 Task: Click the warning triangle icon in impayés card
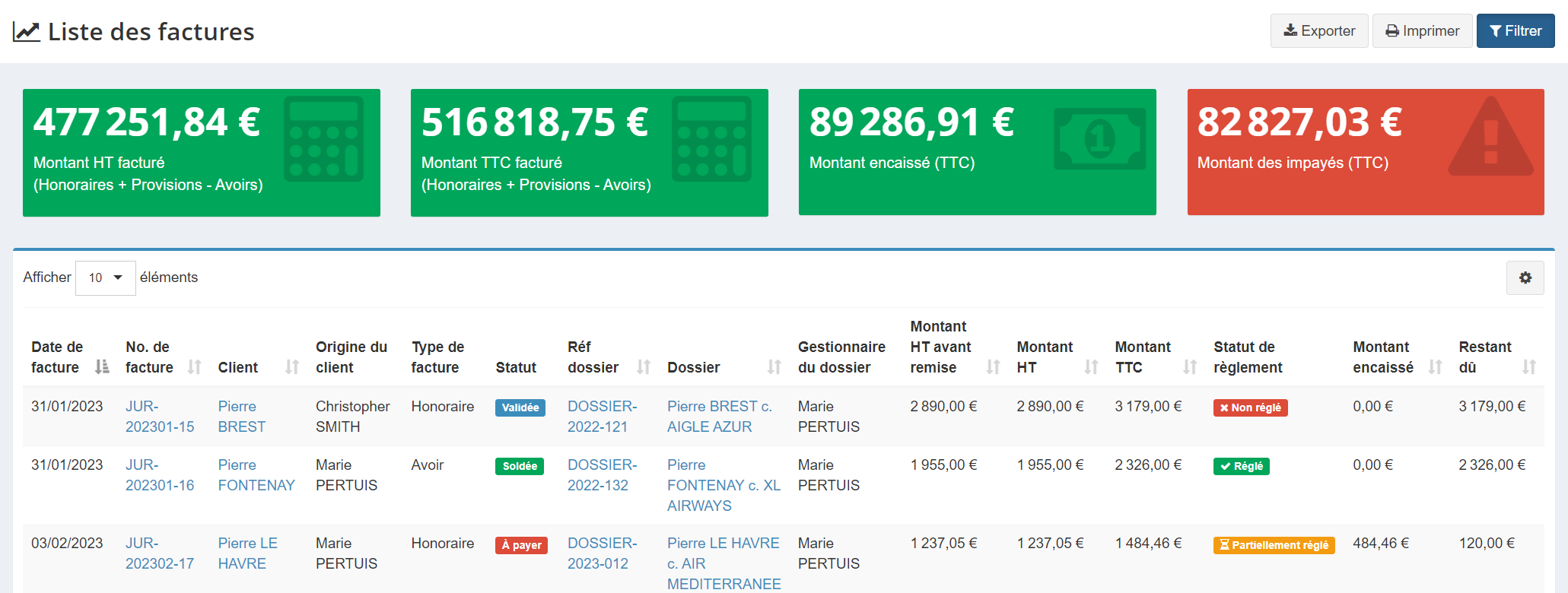[x=1490, y=136]
